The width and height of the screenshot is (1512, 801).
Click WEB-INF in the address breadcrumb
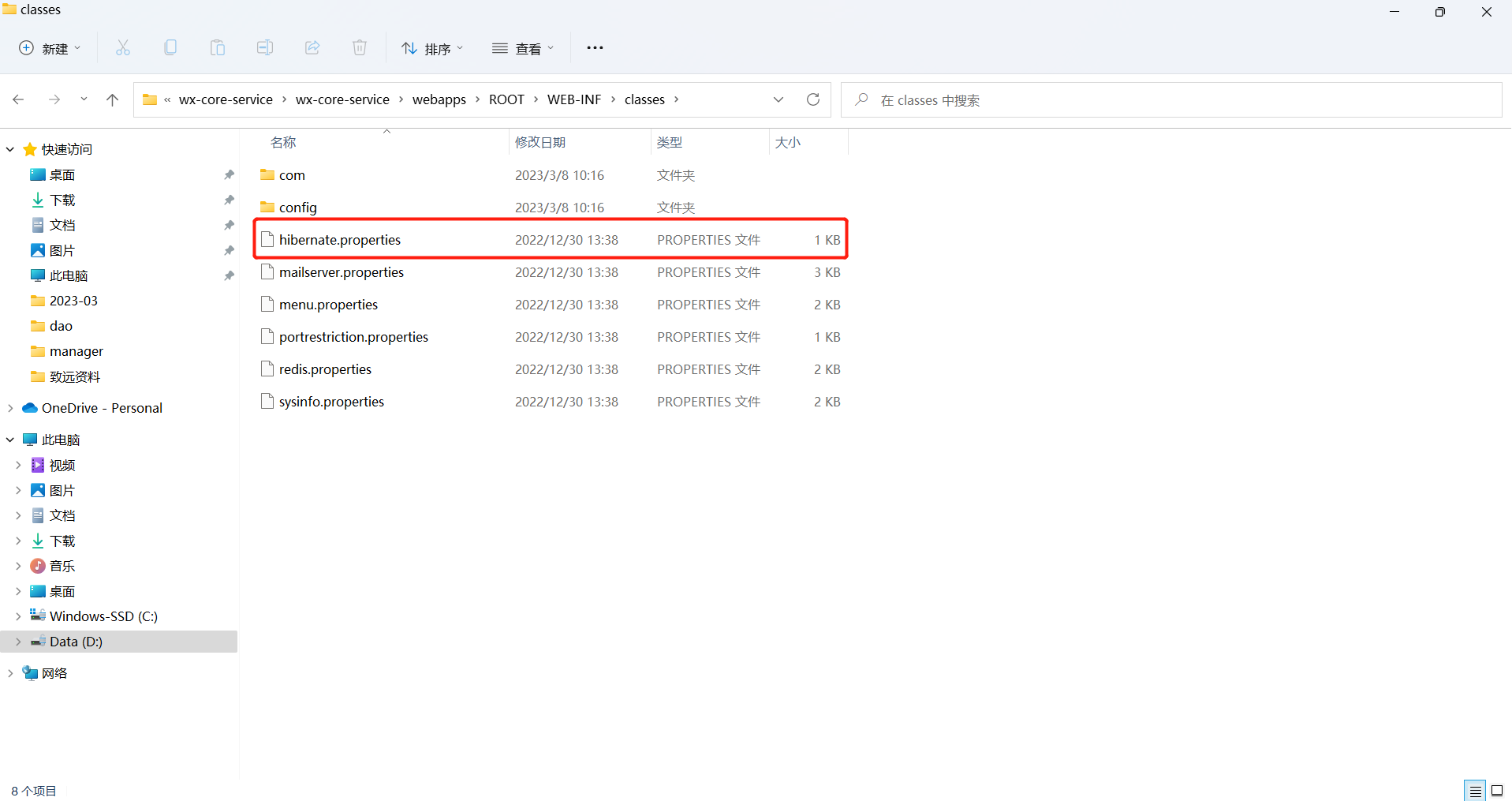pyautogui.click(x=574, y=99)
